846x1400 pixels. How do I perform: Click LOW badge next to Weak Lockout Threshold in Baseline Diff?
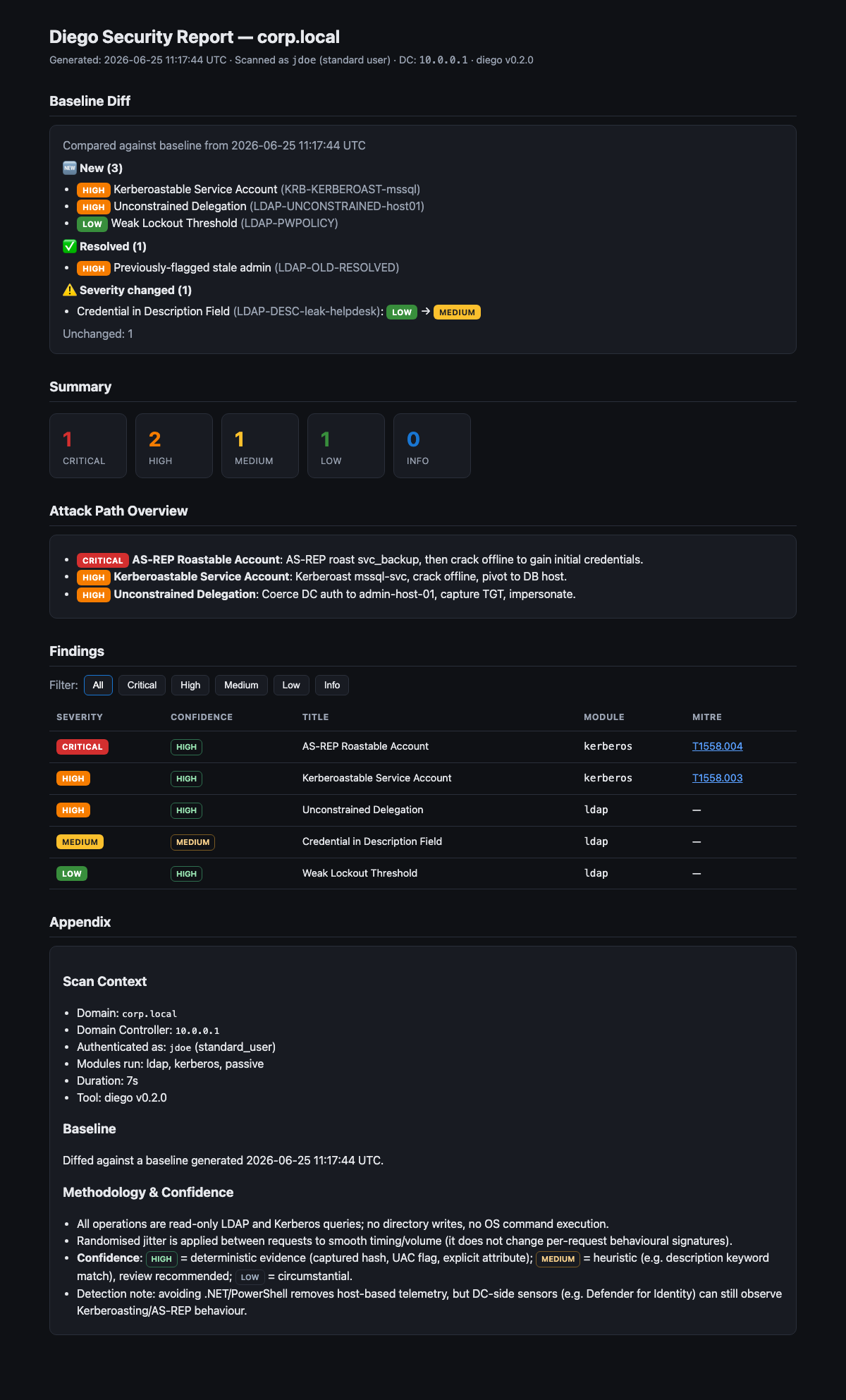[92, 224]
